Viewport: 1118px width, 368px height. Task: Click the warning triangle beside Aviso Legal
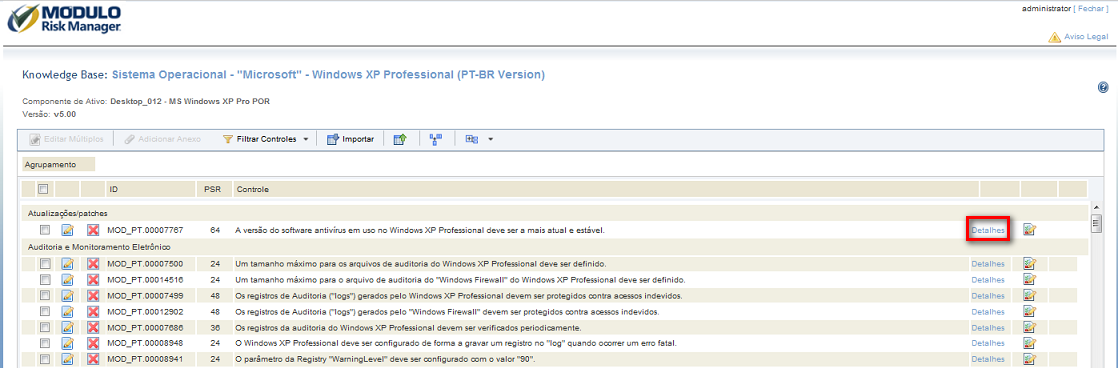click(x=1054, y=37)
